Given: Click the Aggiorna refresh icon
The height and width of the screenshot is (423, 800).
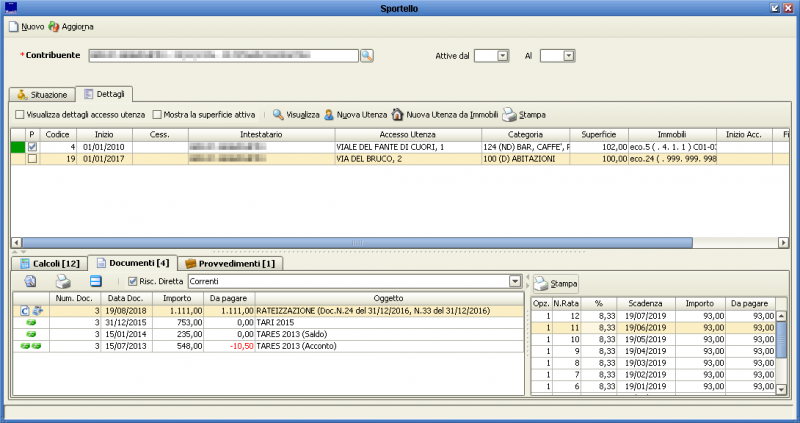Looking at the screenshot, I should 54,26.
